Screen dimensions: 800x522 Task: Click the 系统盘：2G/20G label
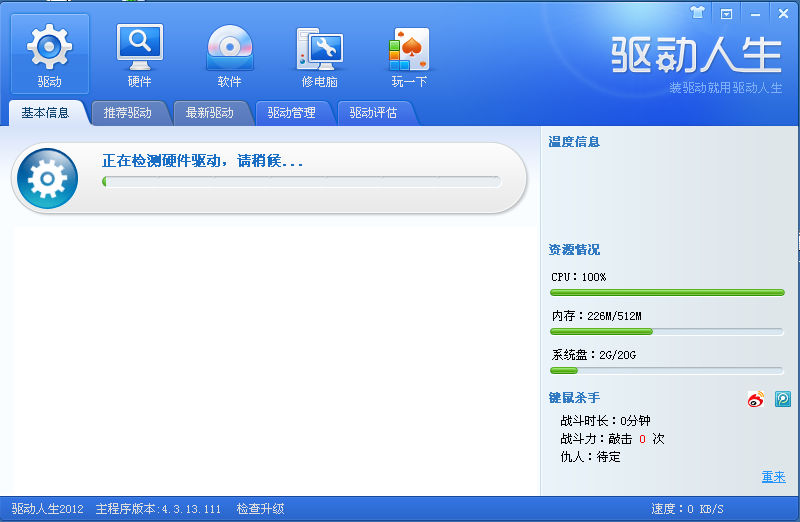pos(594,355)
